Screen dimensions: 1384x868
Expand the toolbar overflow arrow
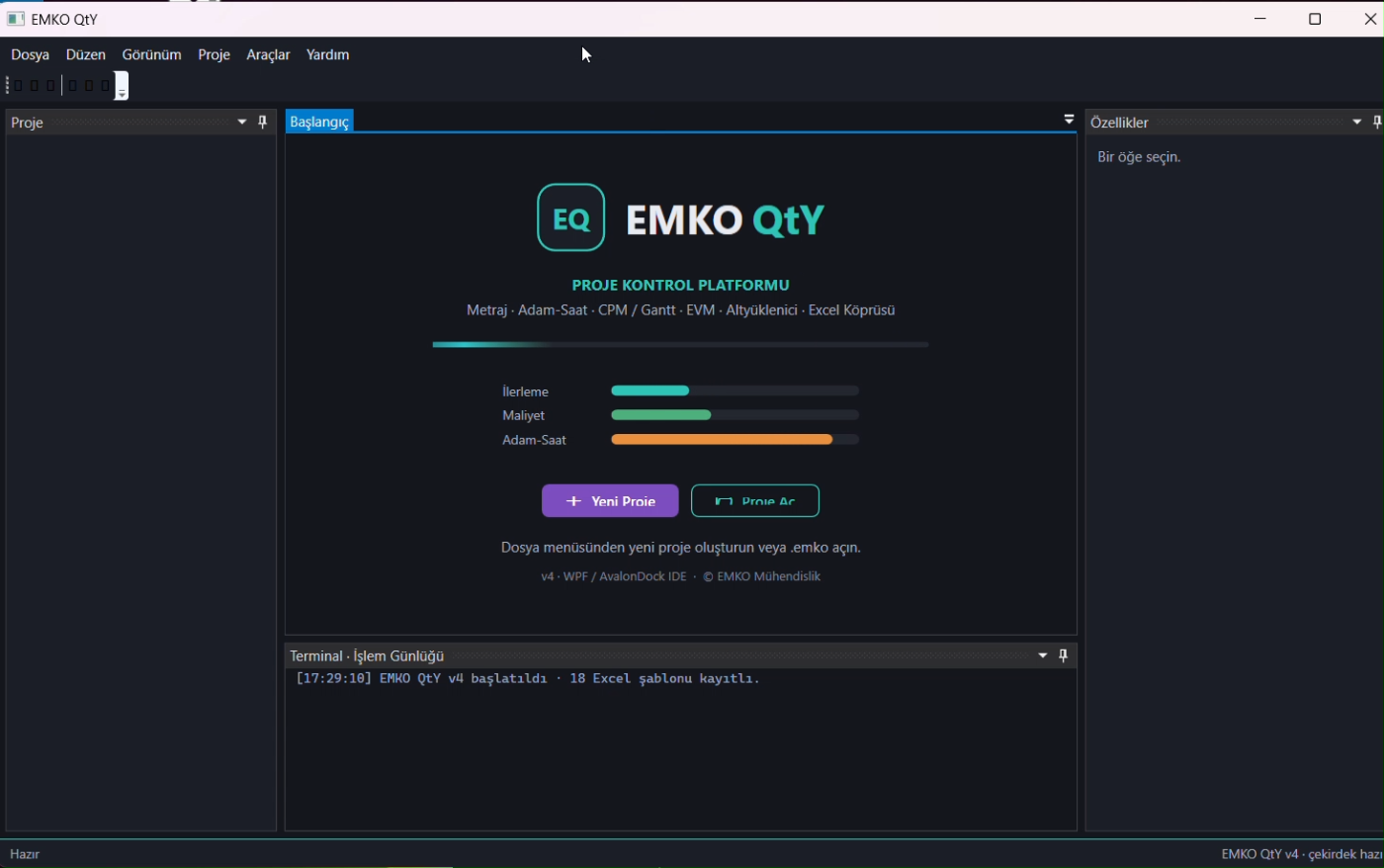coord(122,86)
